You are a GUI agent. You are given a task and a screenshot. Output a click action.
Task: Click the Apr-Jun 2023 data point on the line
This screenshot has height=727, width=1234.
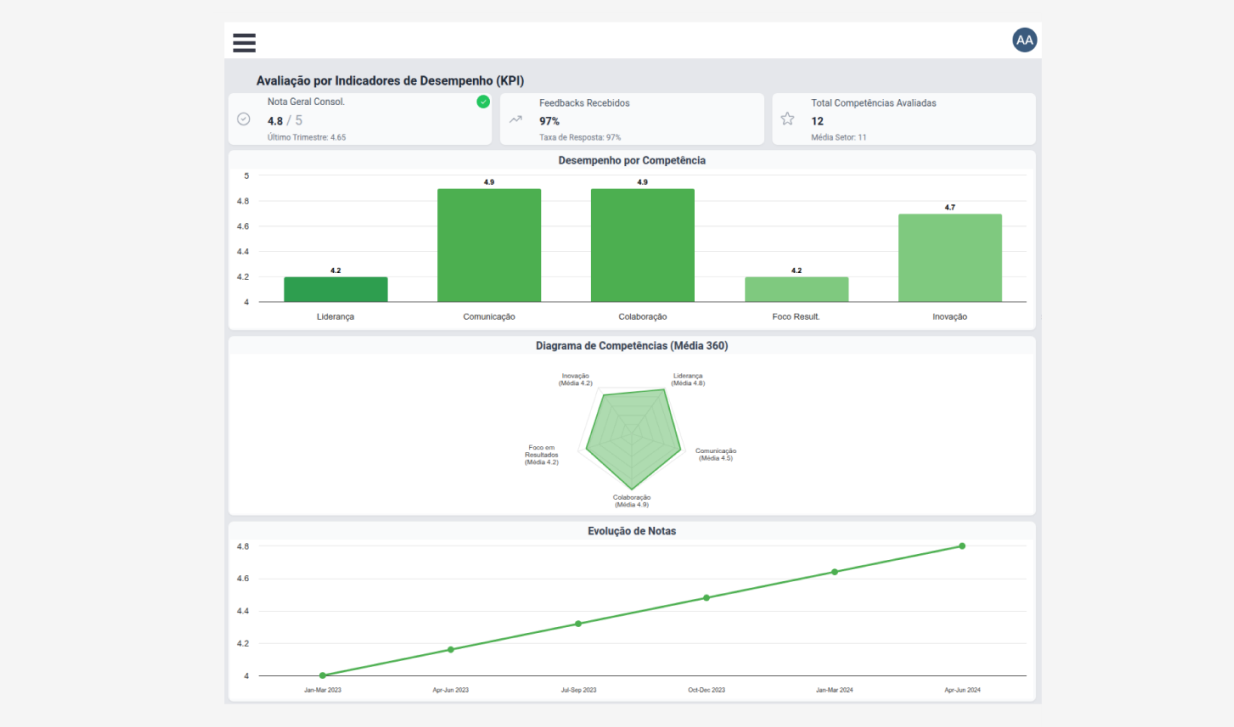(450, 649)
